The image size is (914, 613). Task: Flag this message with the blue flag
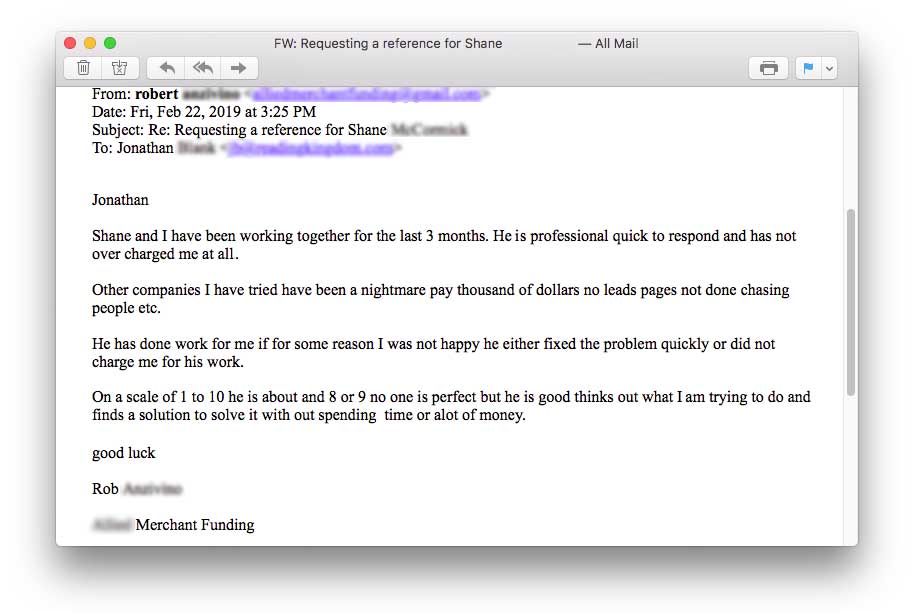click(808, 68)
